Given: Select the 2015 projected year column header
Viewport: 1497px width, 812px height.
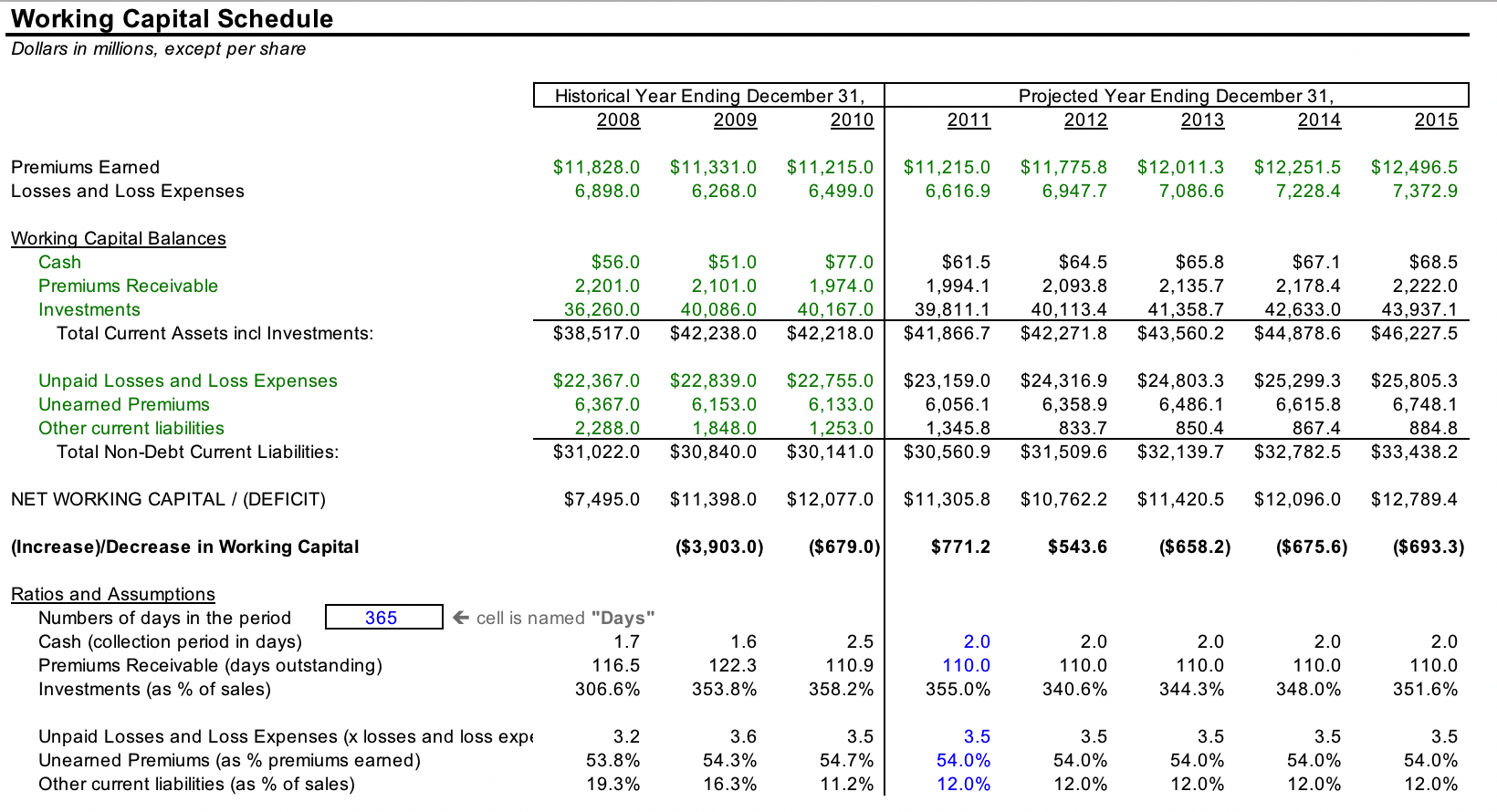Looking at the screenshot, I should pos(1436,120).
